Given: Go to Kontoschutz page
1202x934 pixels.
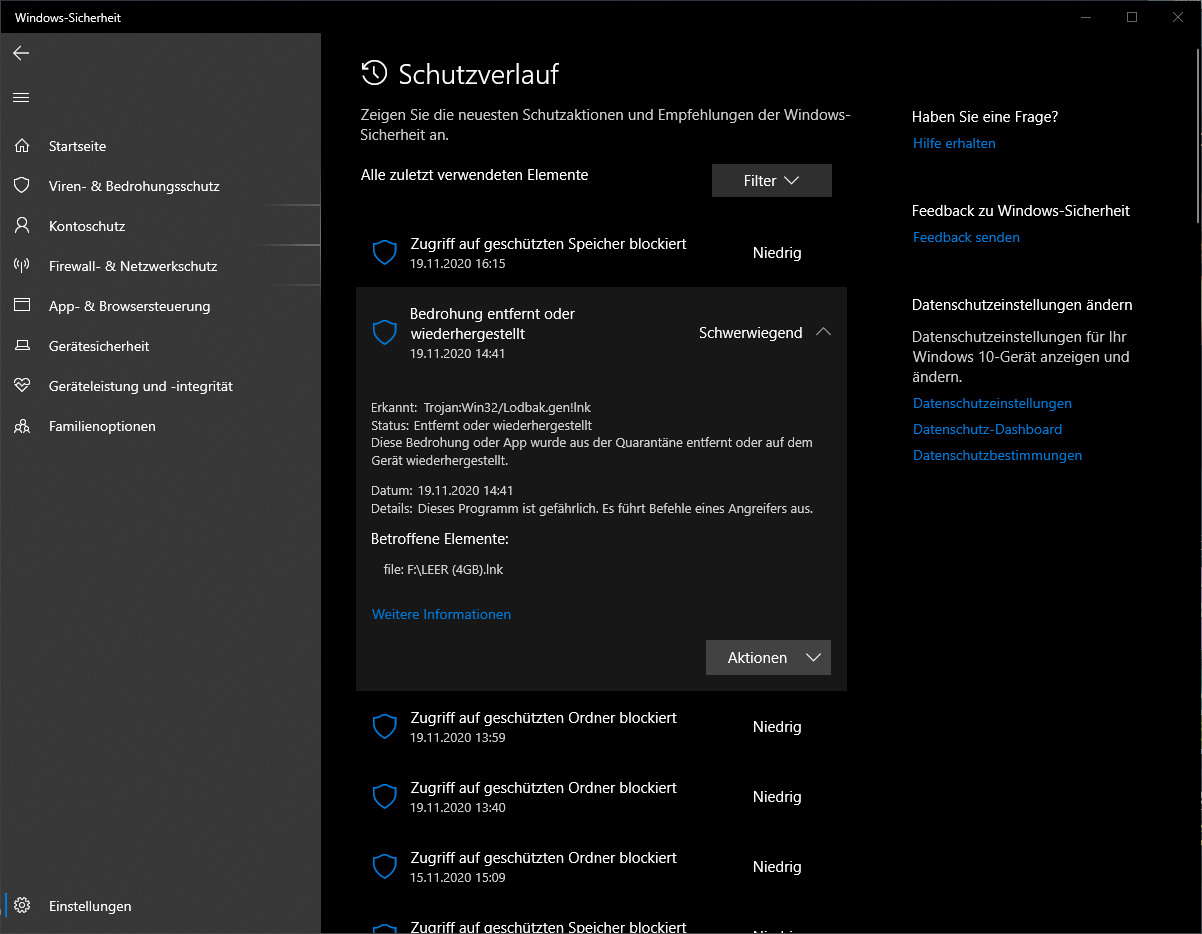Looking at the screenshot, I should (160, 226).
